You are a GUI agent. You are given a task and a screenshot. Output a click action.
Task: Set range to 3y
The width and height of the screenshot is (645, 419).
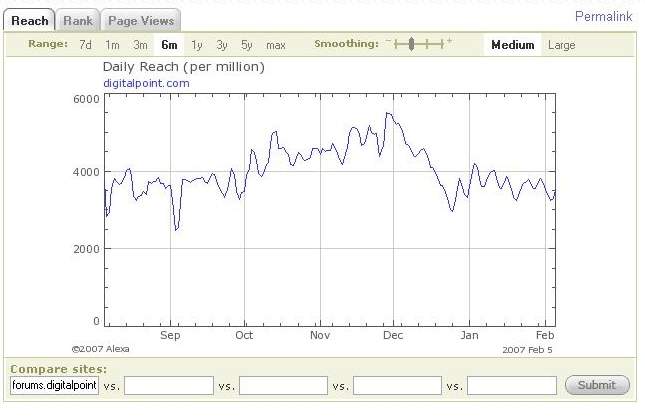pyautogui.click(x=222, y=44)
